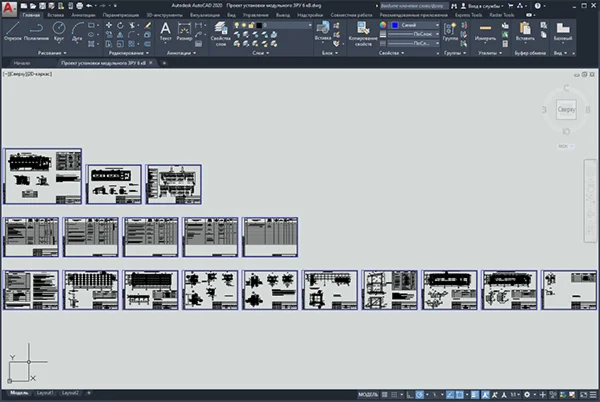Click the МОДЕЛЬ button in status bar
The height and width of the screenshot is (402, 600).
[x=368, y=394]
